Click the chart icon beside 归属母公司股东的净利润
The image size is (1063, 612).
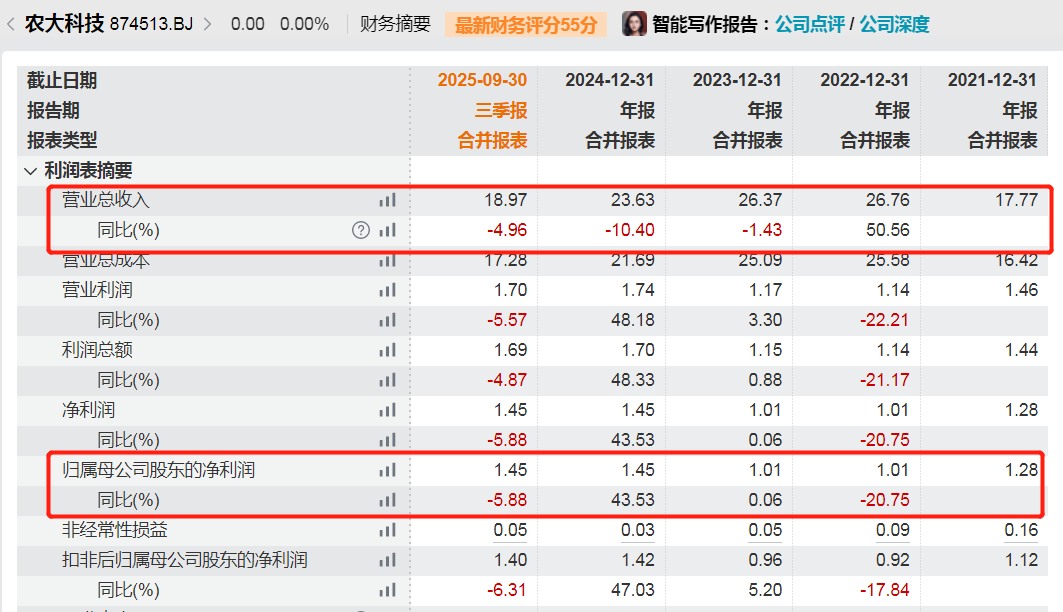click(x=388, y=469)
